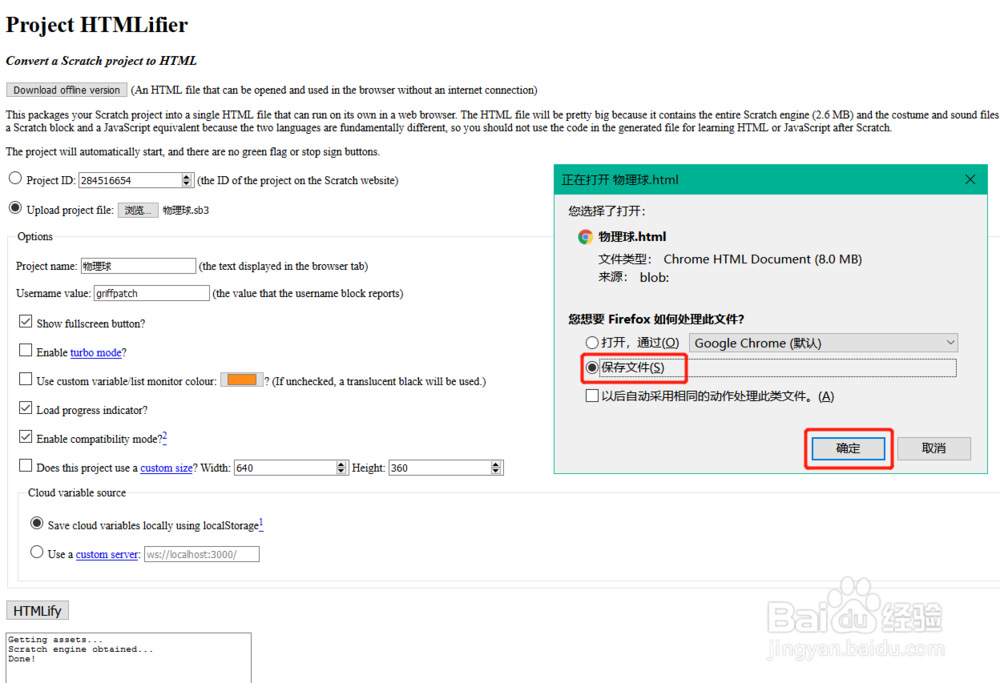
Task: Click the Chrome file icon in dialog
Action: tap(585, 237)
